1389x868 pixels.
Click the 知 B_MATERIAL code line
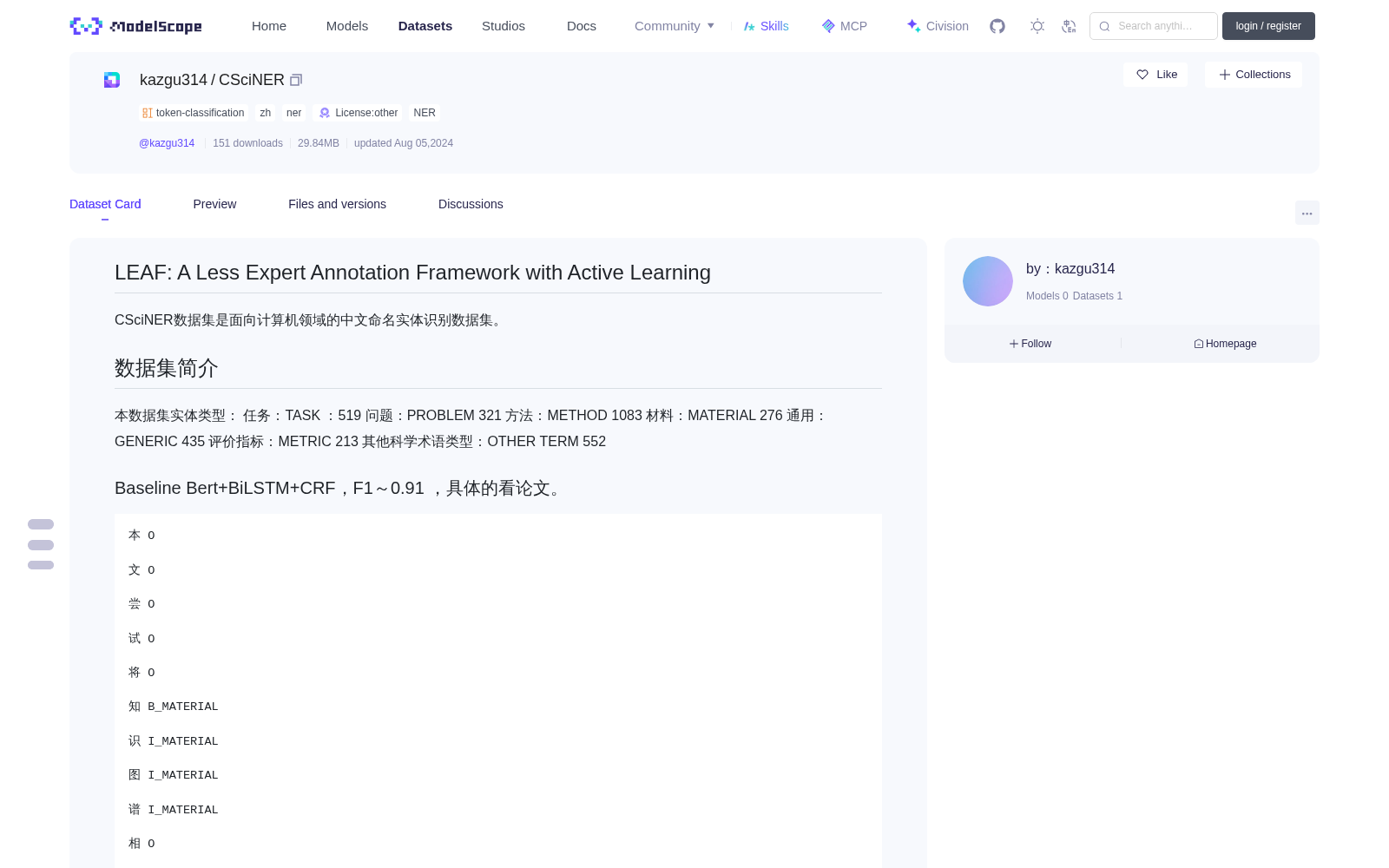(x=174, y=707)
